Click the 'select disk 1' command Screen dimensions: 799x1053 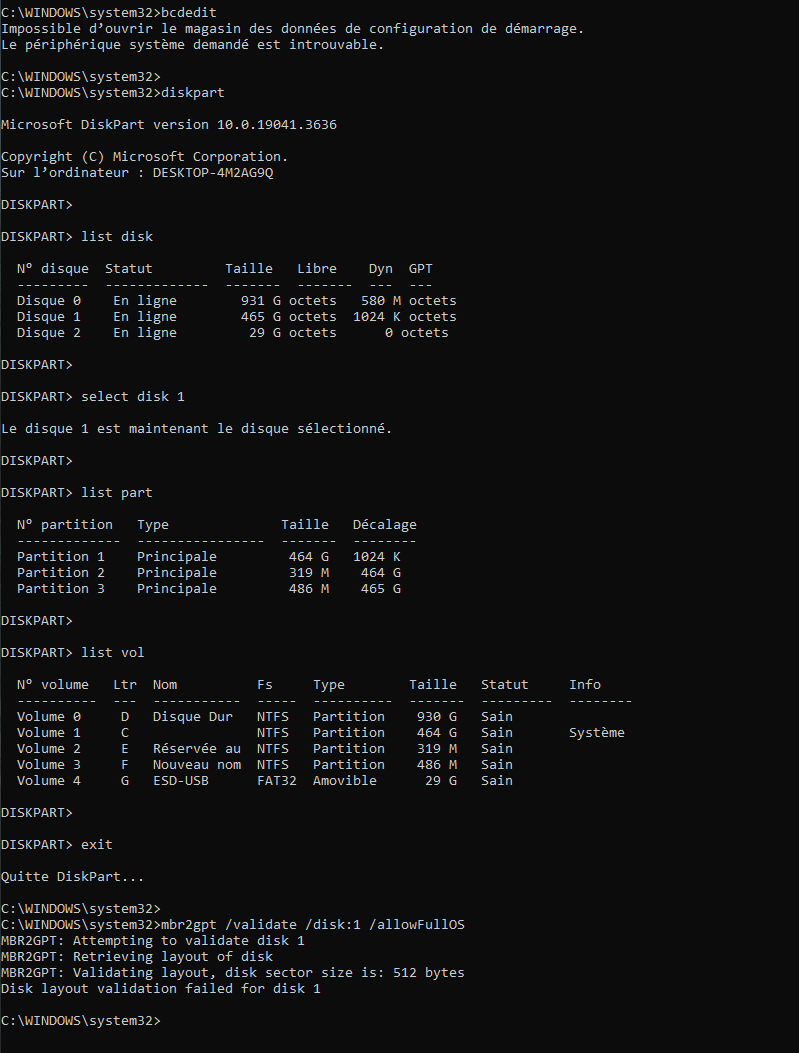[x=133, y=397]
